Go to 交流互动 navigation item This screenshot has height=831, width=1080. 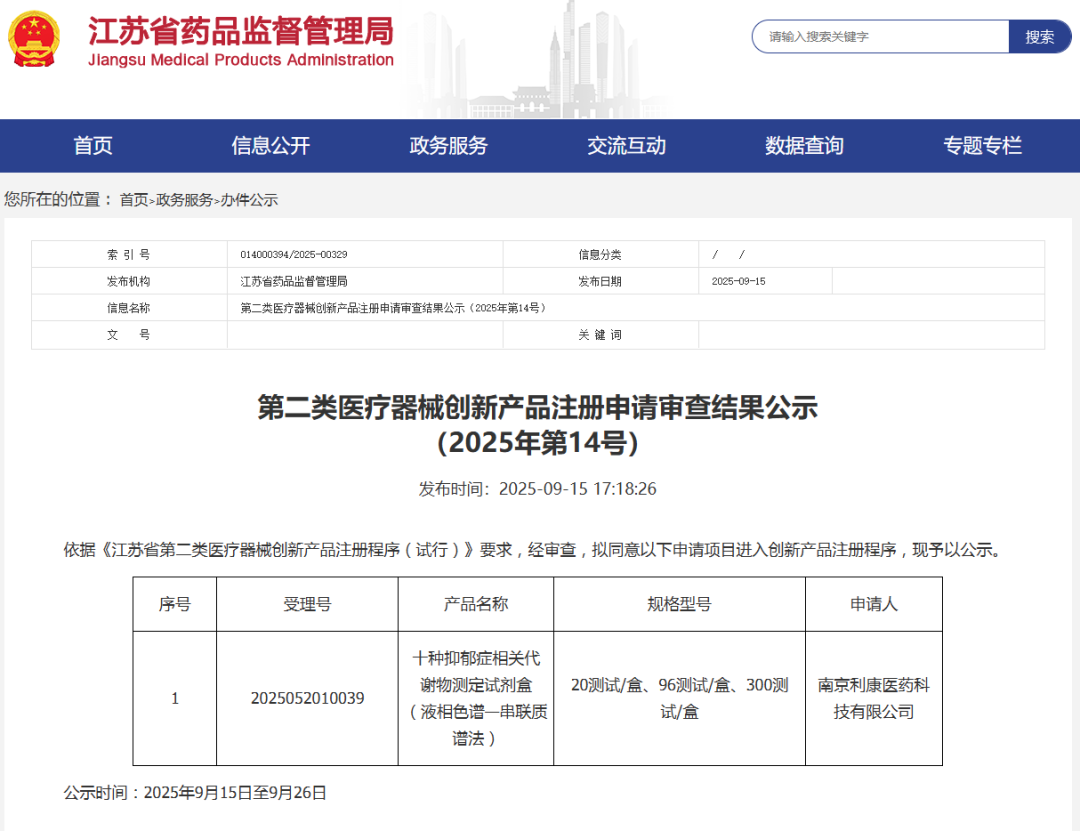point(627,146)
